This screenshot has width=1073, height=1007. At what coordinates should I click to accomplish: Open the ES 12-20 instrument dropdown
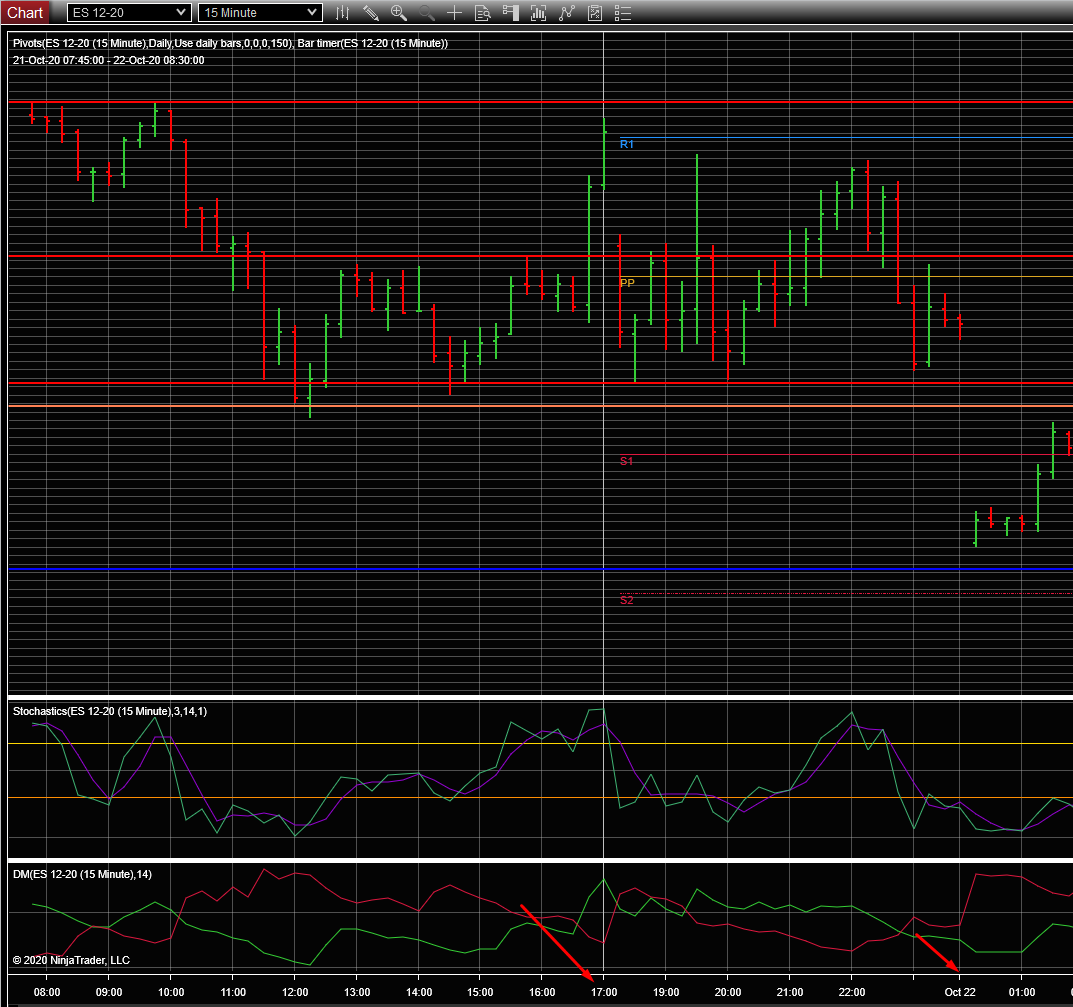click(x=129, y=12)
